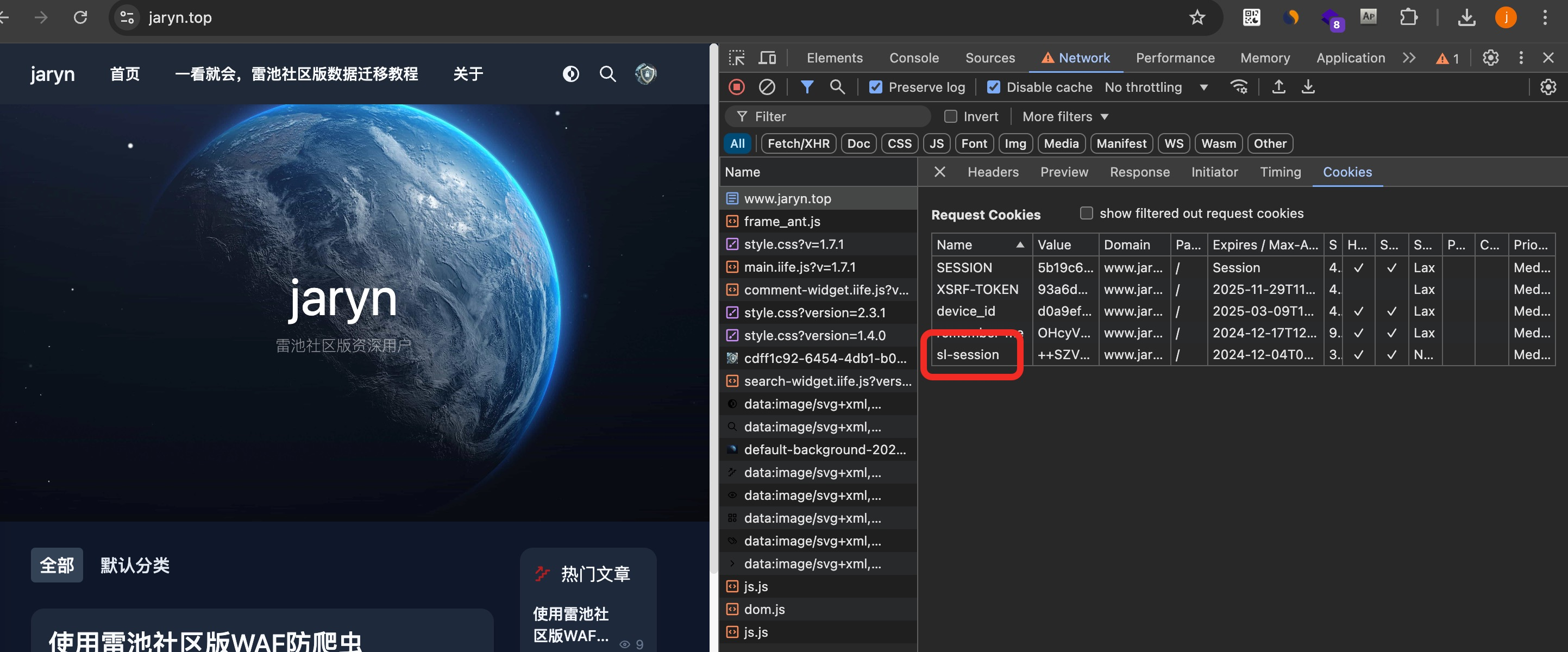This screenshot has height=652, width=1568.
Task: Clear the network log
Action: [767, 87]
